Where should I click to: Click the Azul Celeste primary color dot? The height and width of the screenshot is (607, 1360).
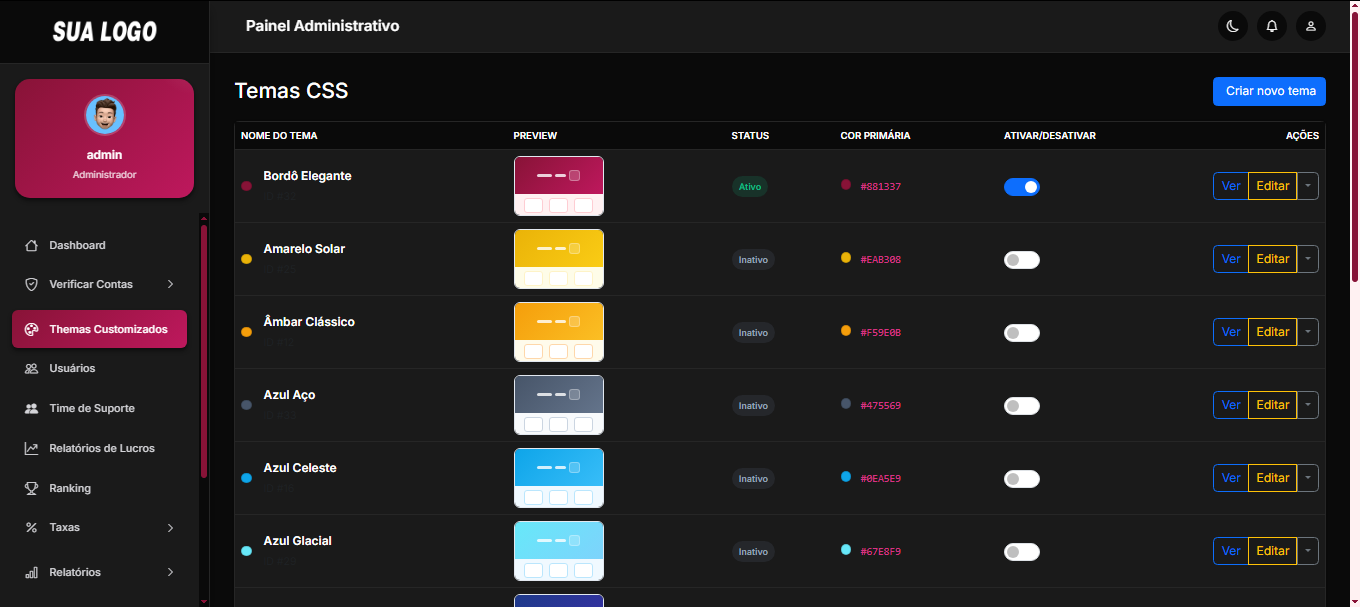[846, 477]
